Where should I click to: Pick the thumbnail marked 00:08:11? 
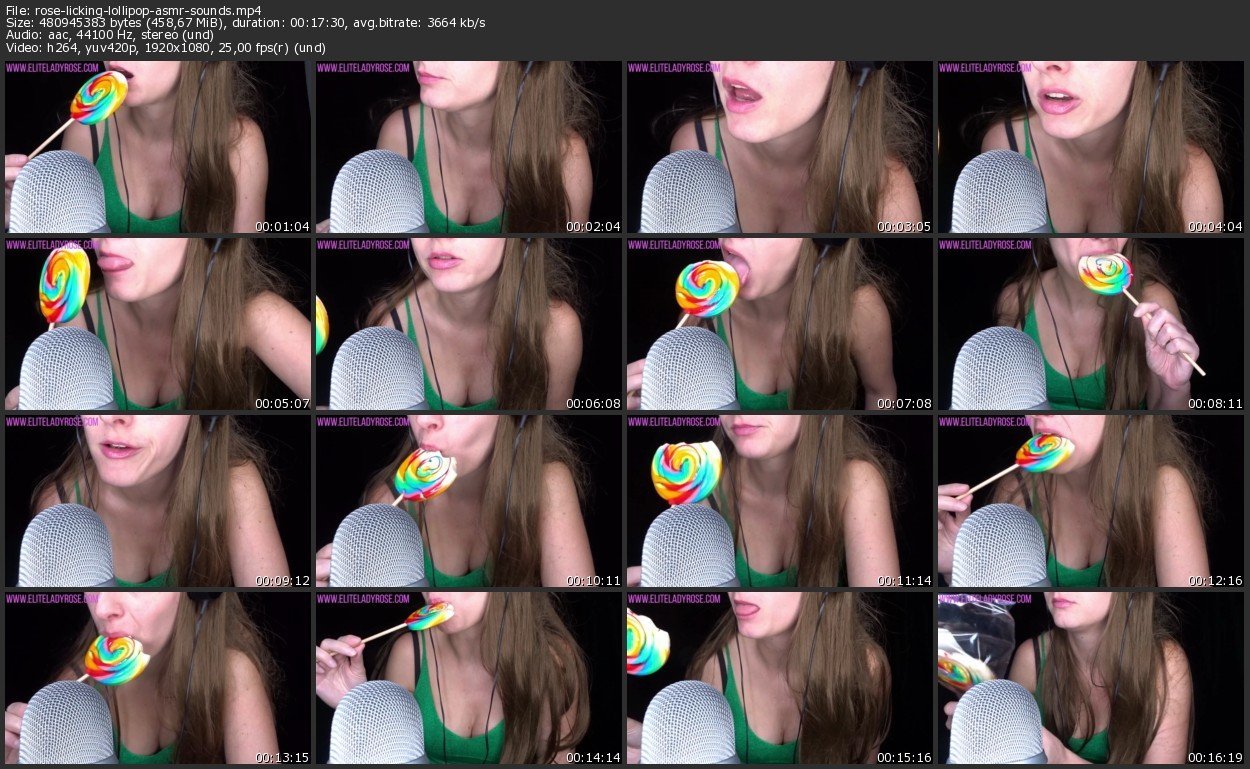point(1090,324)
